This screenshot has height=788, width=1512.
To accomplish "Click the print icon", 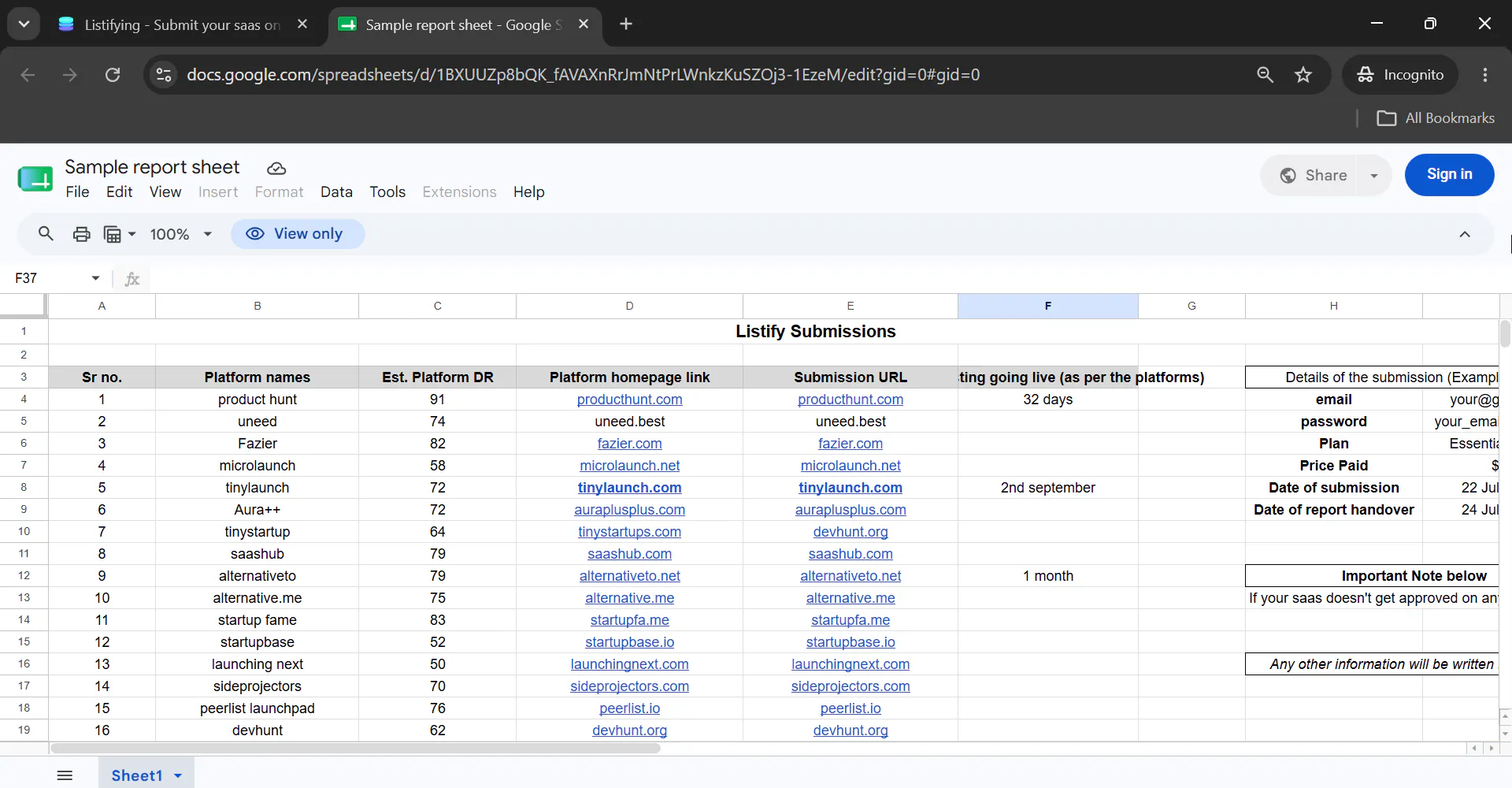I will tap(81, 234).
